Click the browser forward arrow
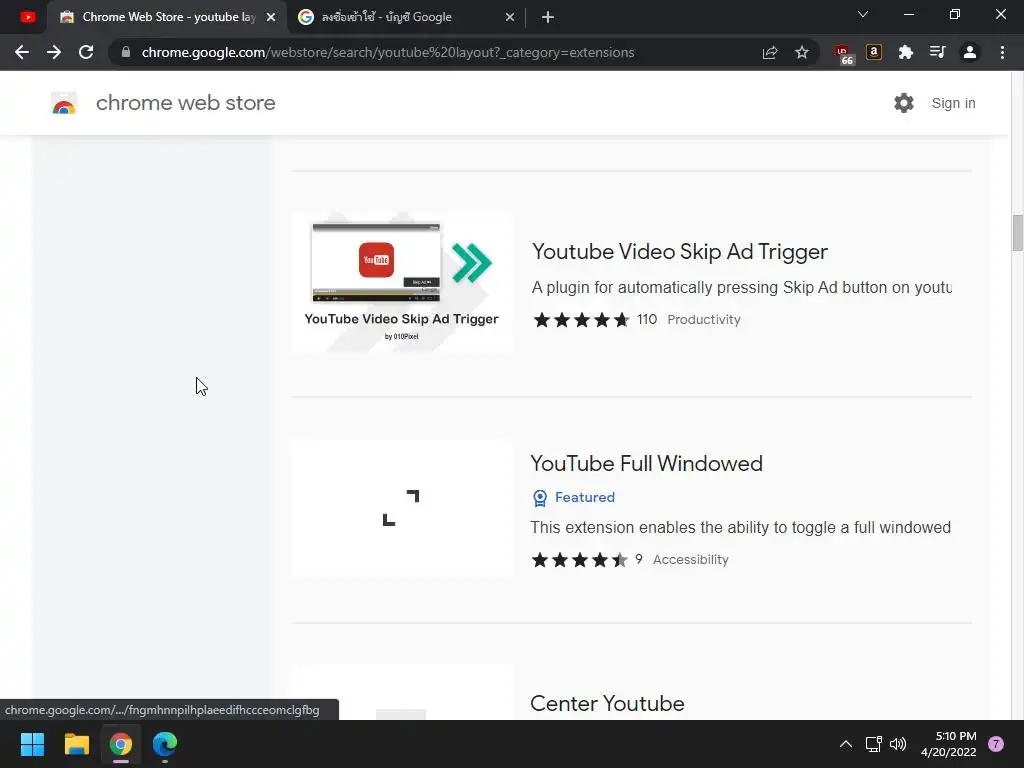 [54, 52]
